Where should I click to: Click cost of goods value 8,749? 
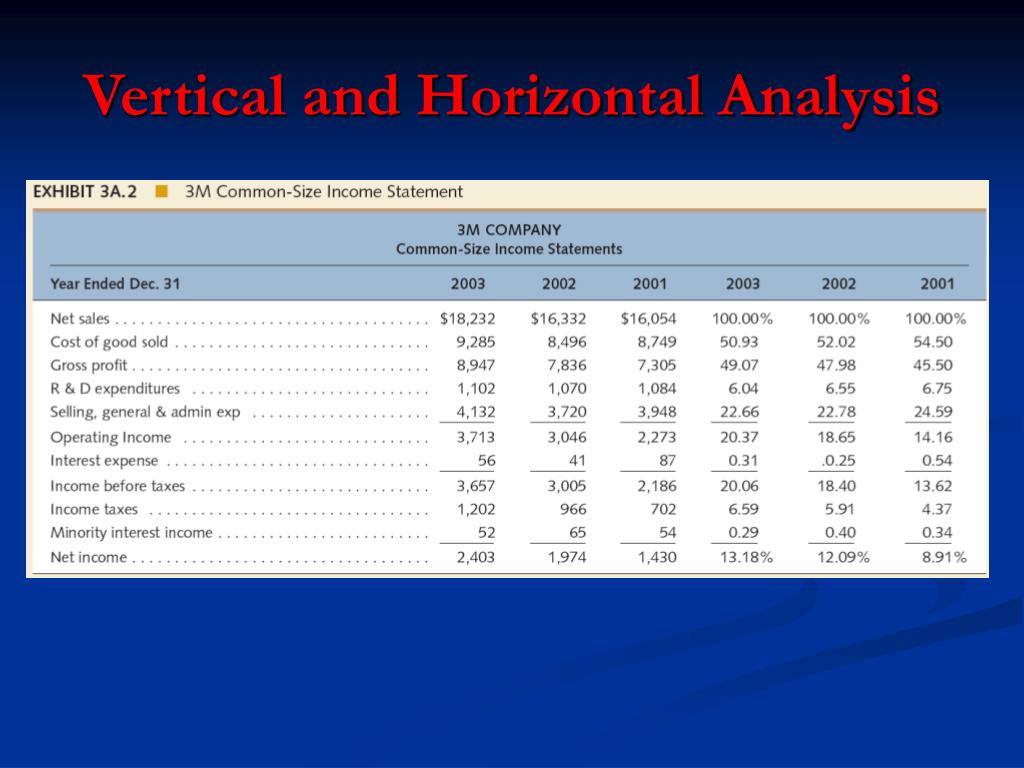pyautogui.click(x=657, y=342)
